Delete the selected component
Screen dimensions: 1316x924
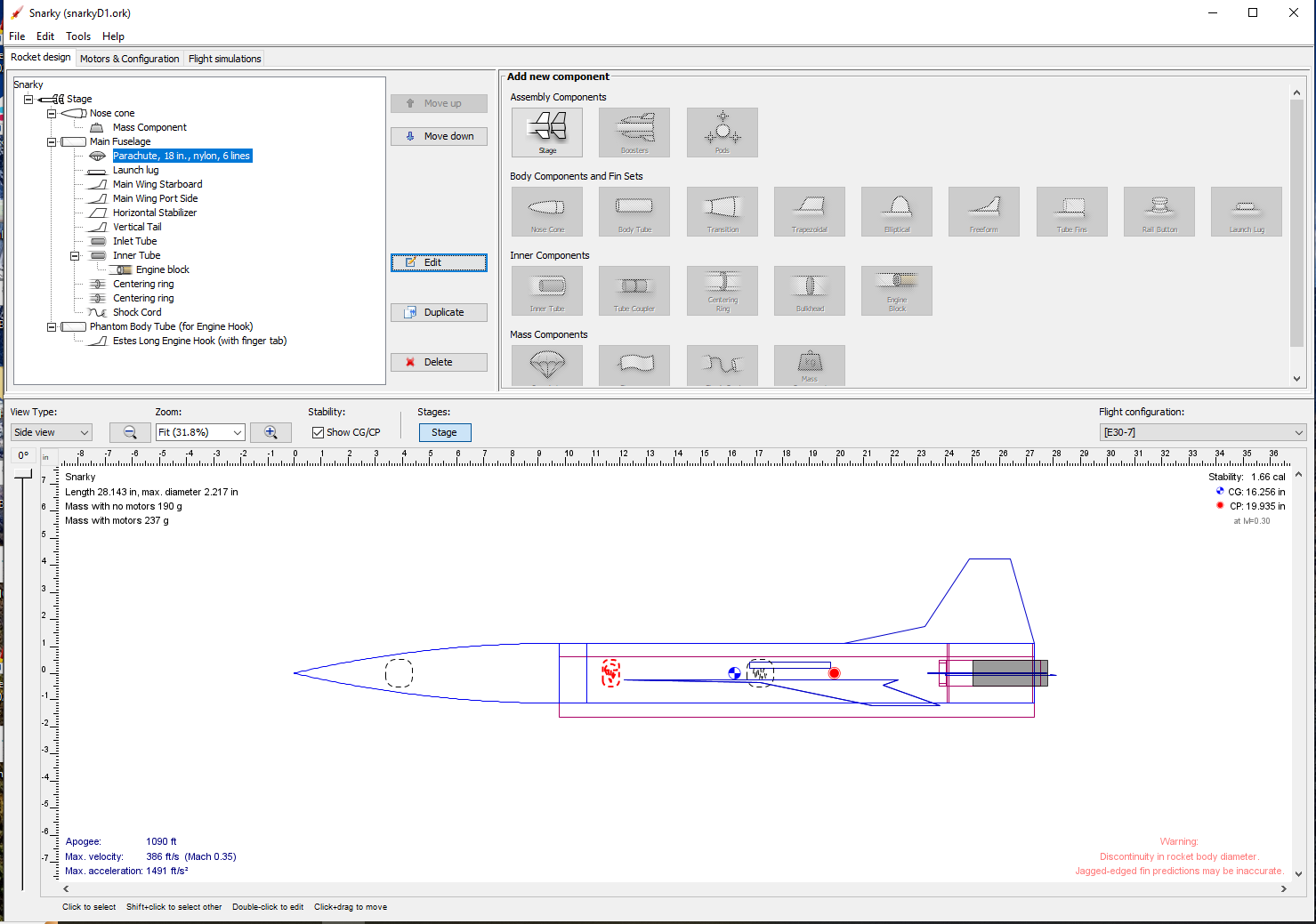439,362
